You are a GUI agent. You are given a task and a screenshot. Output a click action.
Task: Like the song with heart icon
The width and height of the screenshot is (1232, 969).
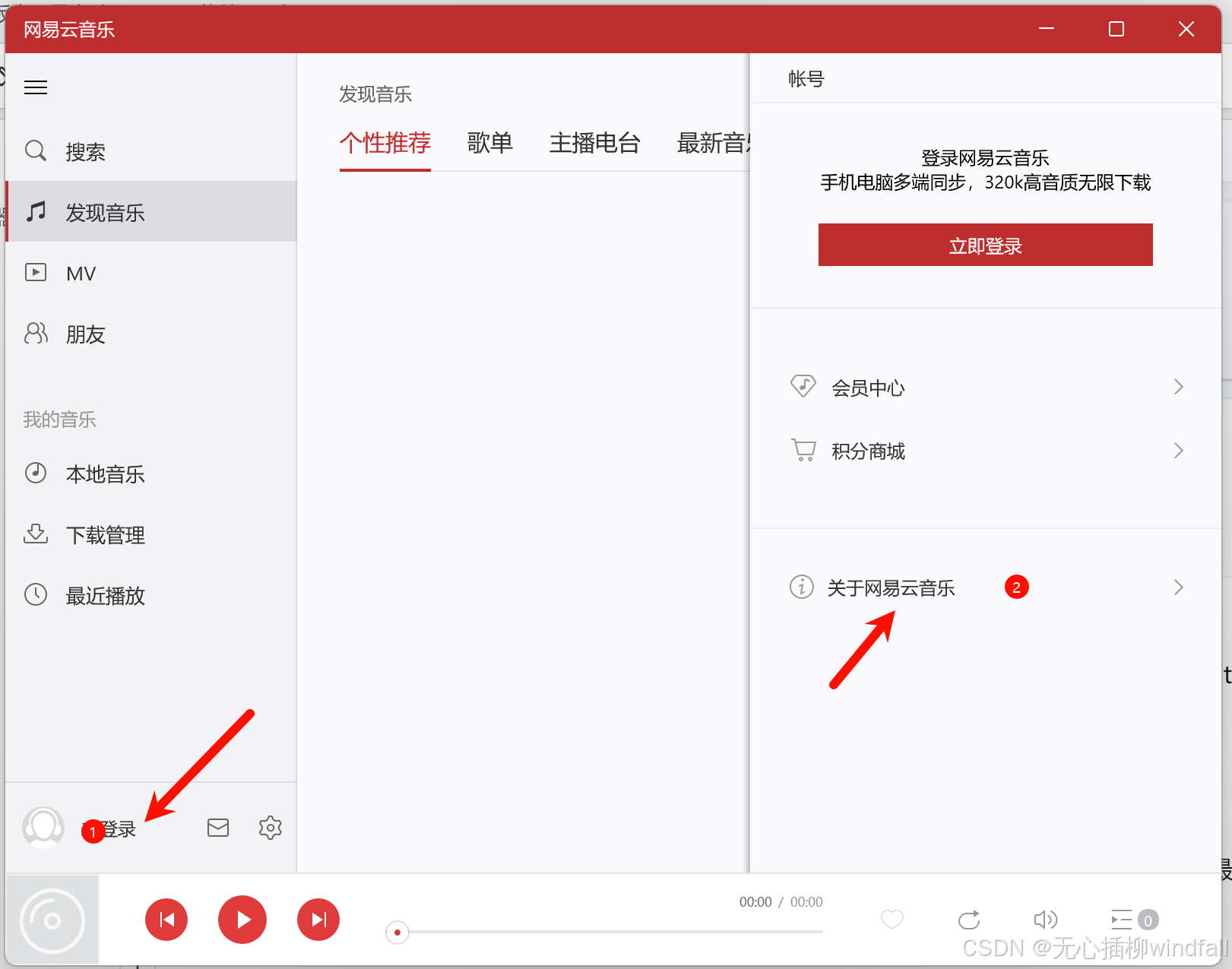[x=892, y=920]
